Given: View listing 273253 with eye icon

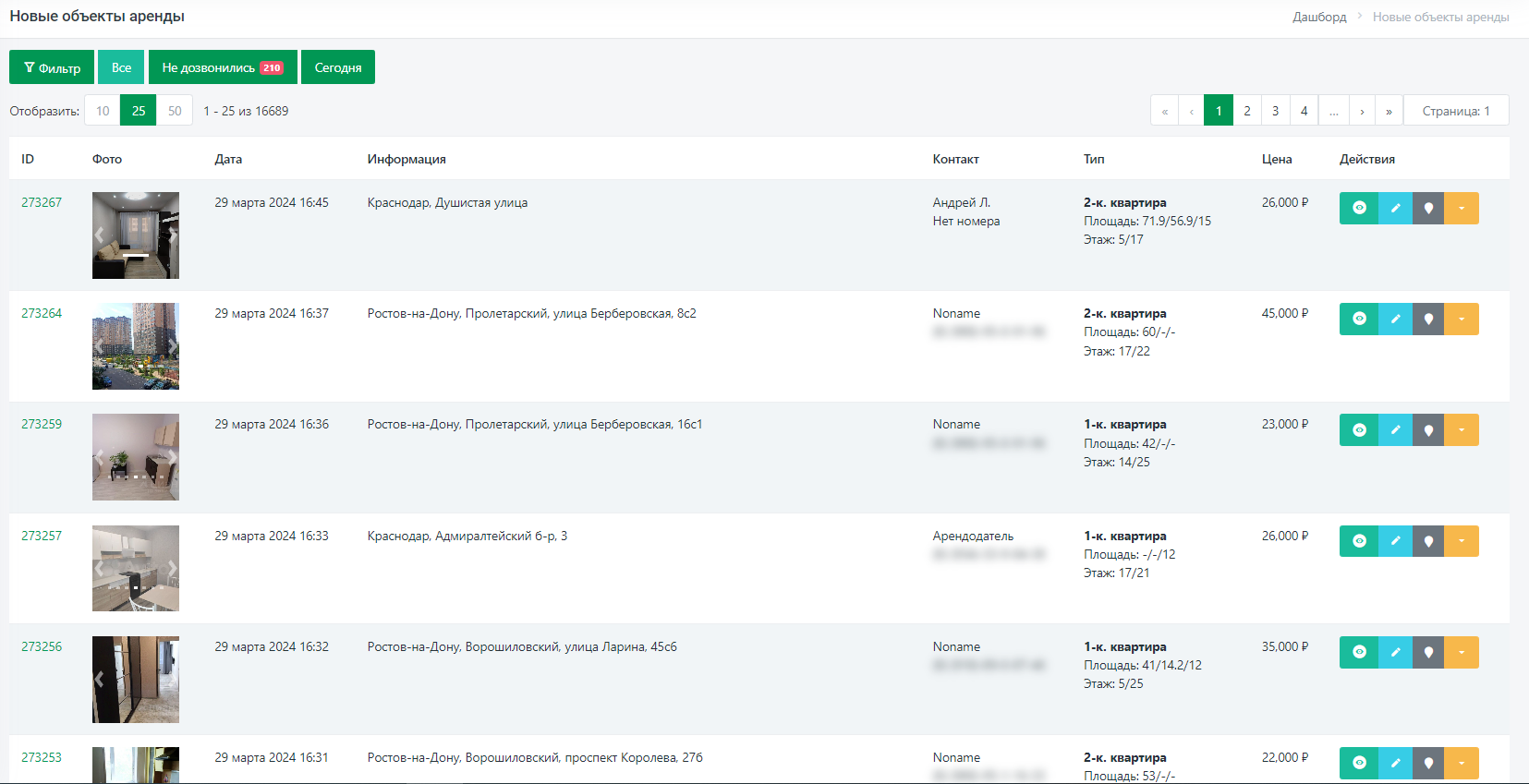Looking at the screenshot, I should [1359, 763].
